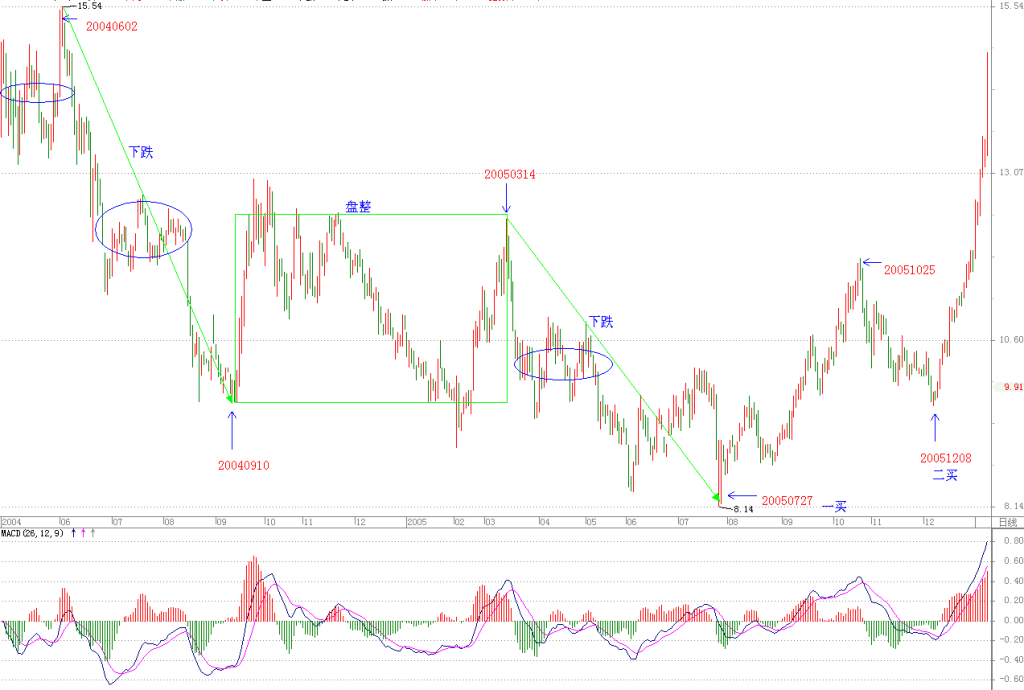Select the 2004 year marker on timeline
The image size is (1024, 690).
11,522
